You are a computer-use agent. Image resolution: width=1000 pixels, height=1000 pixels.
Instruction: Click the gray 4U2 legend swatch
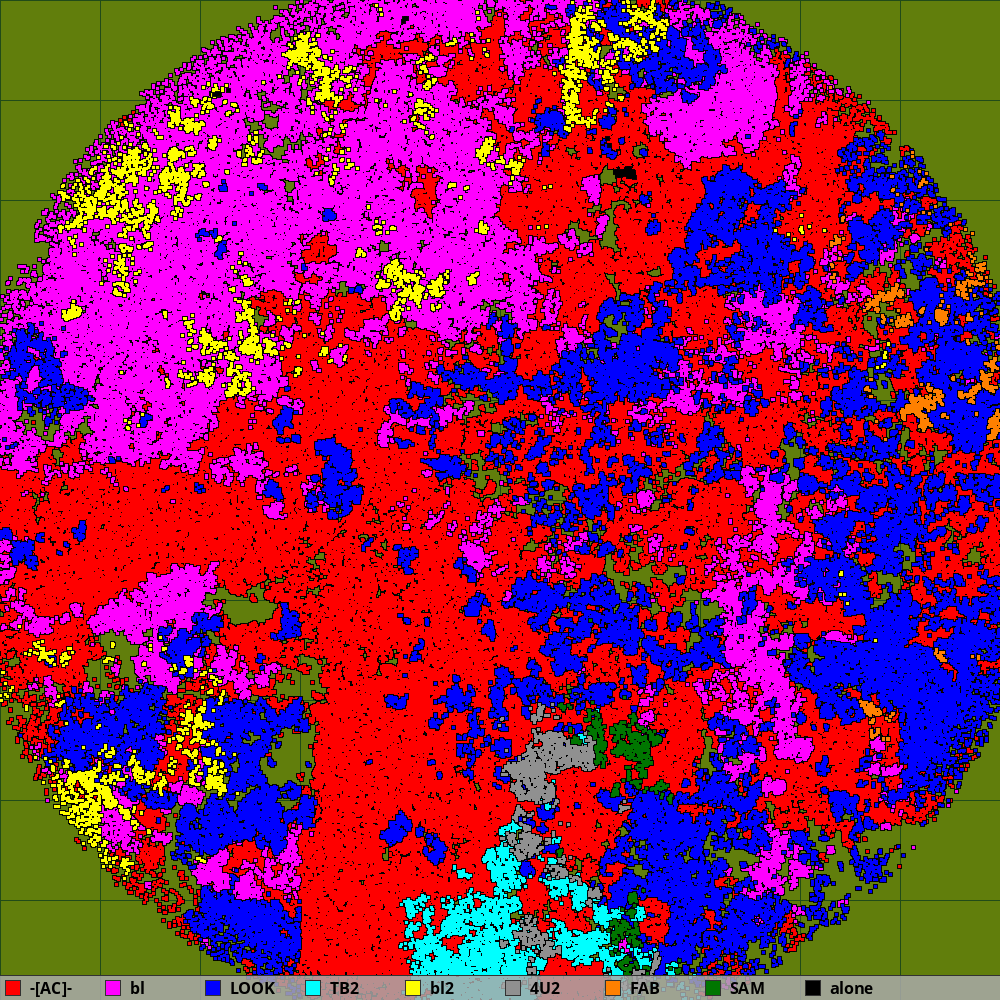[x=513, y=988]
